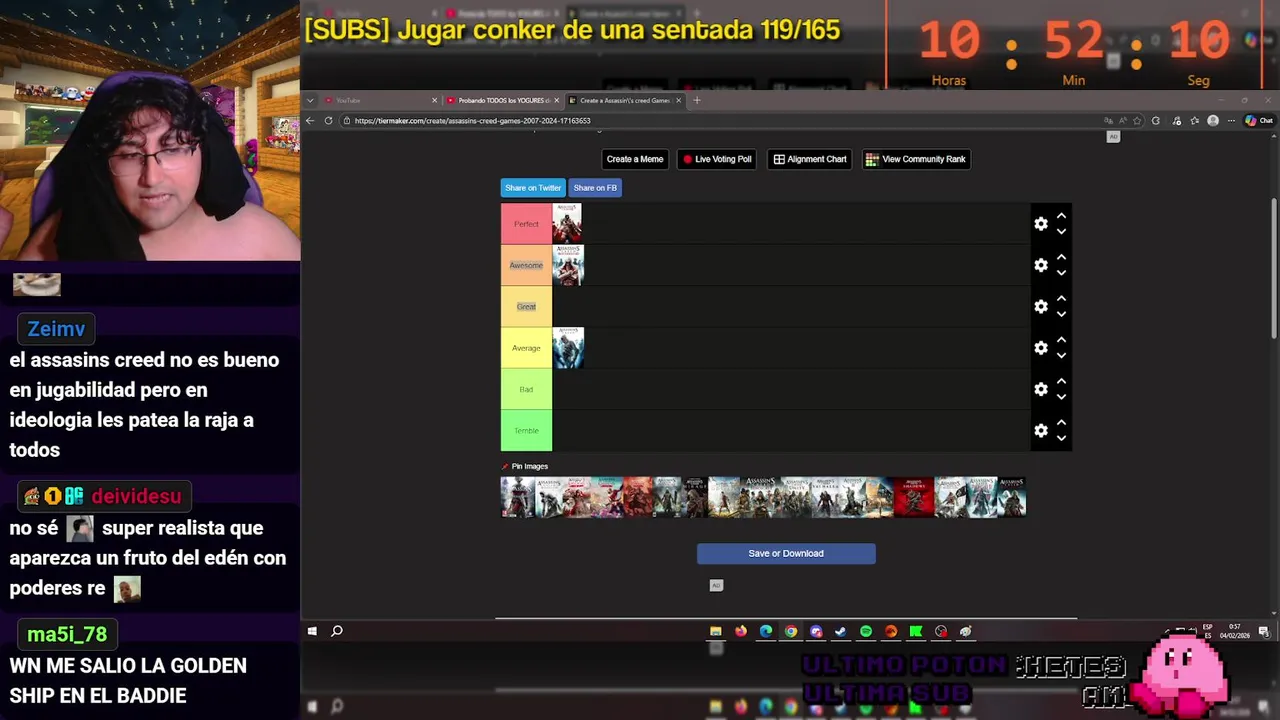Switch to the YouTube browser tab
The height and width of the screenshot is (720, 1280).
coord(380,100)
